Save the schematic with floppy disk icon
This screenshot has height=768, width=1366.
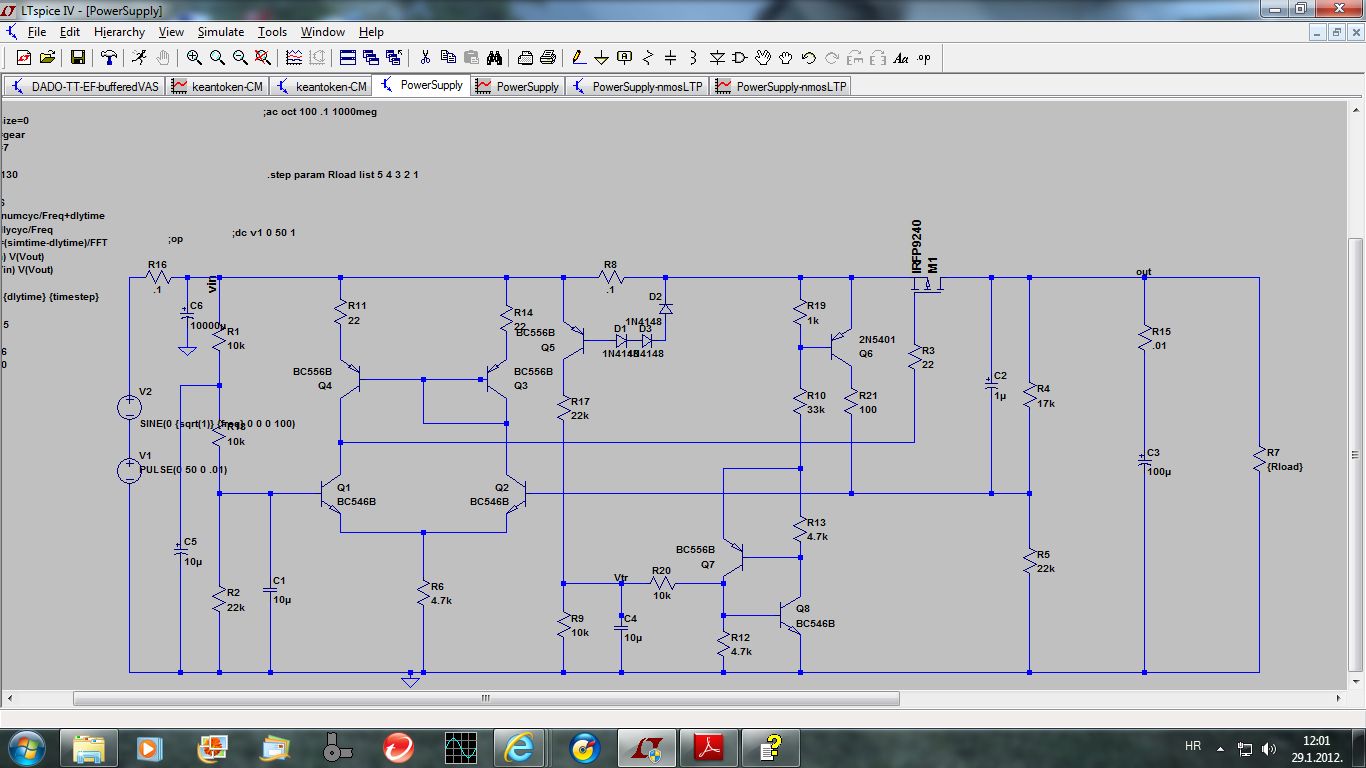(x=77, y=58)
